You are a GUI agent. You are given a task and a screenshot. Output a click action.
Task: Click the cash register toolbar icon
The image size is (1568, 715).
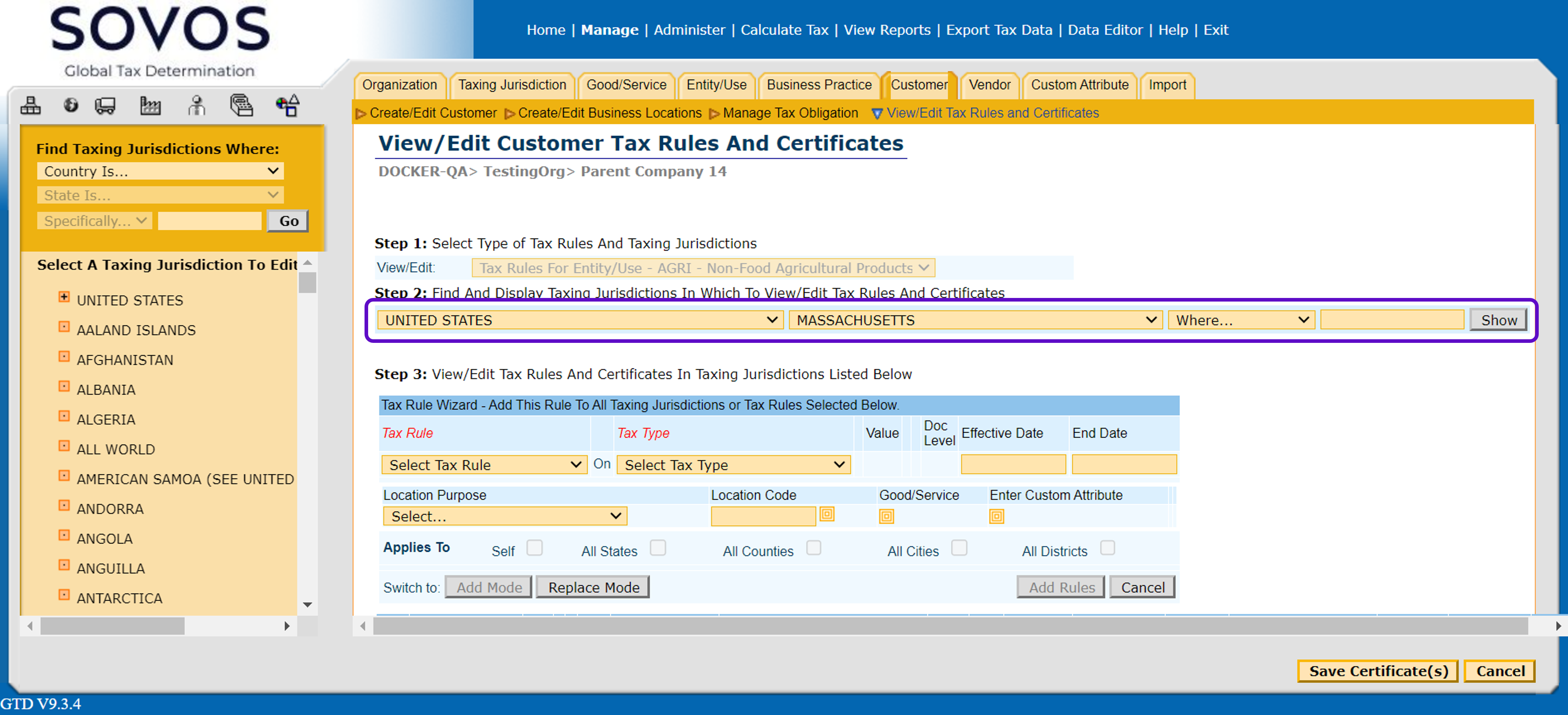241,105
